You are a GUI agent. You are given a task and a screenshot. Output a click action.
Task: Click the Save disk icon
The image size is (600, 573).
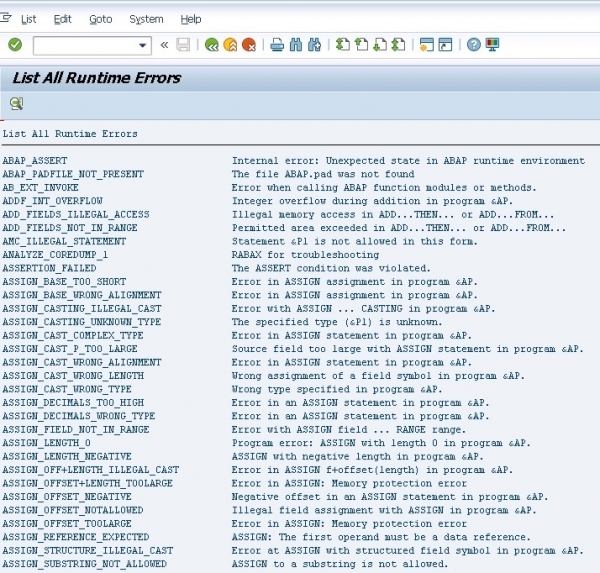[183, 45]
